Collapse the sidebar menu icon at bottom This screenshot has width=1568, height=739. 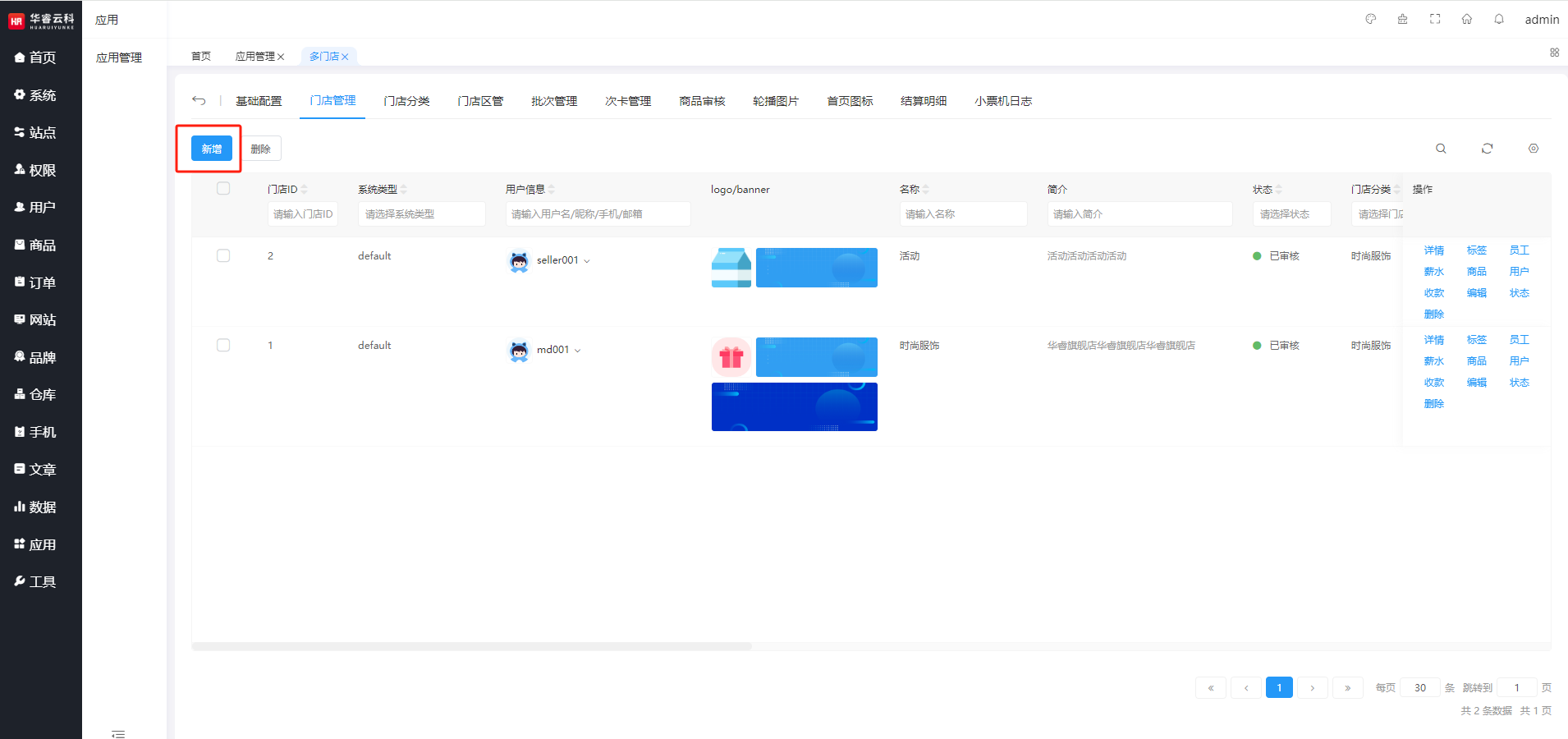point(118,733)
